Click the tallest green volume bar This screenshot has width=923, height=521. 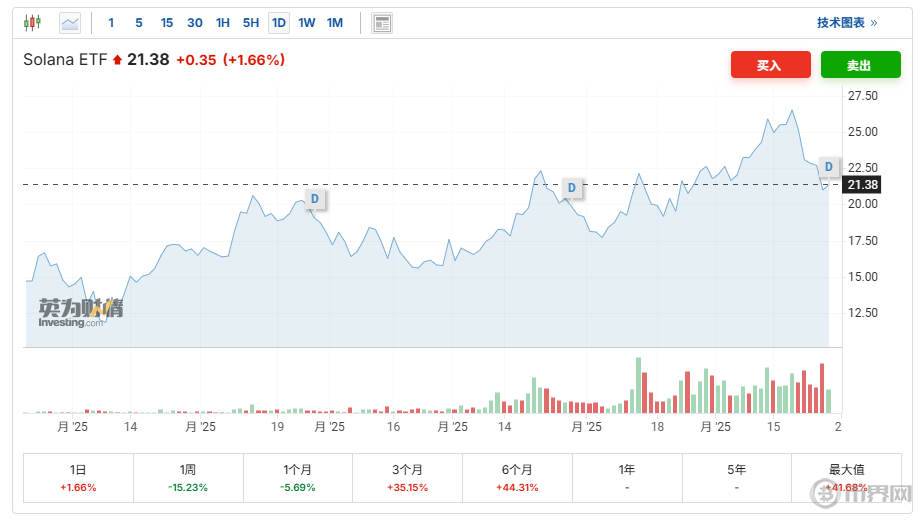pos(637,385)
